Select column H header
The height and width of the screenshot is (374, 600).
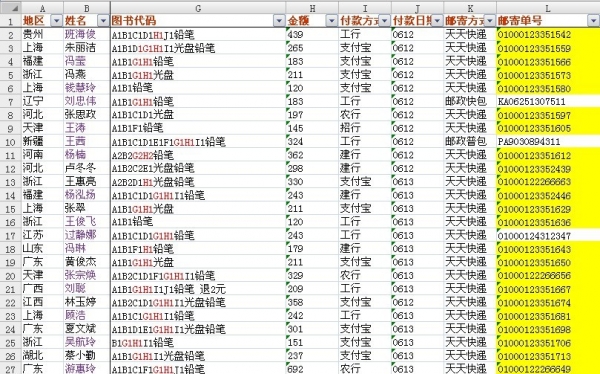coord(312,8)
